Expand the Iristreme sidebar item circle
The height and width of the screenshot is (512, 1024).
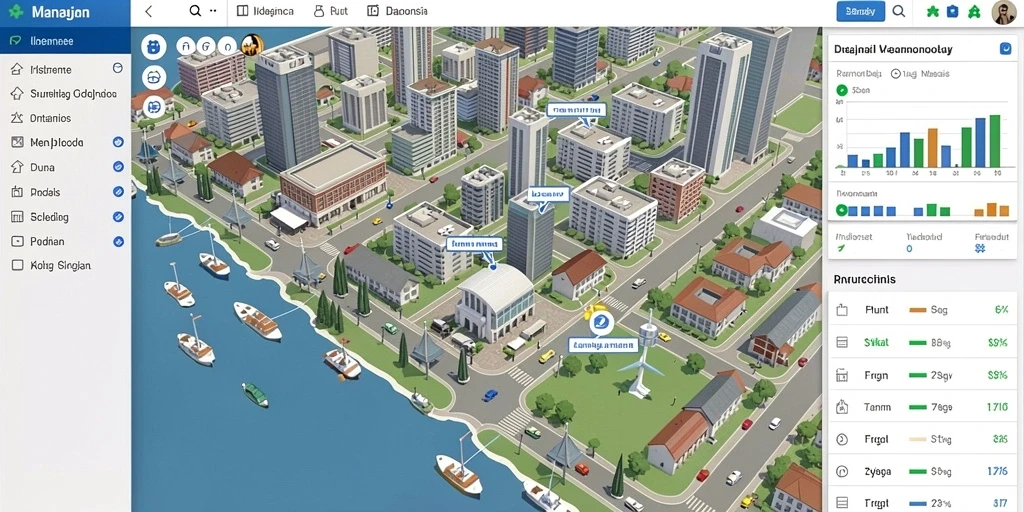coord(118,68)
